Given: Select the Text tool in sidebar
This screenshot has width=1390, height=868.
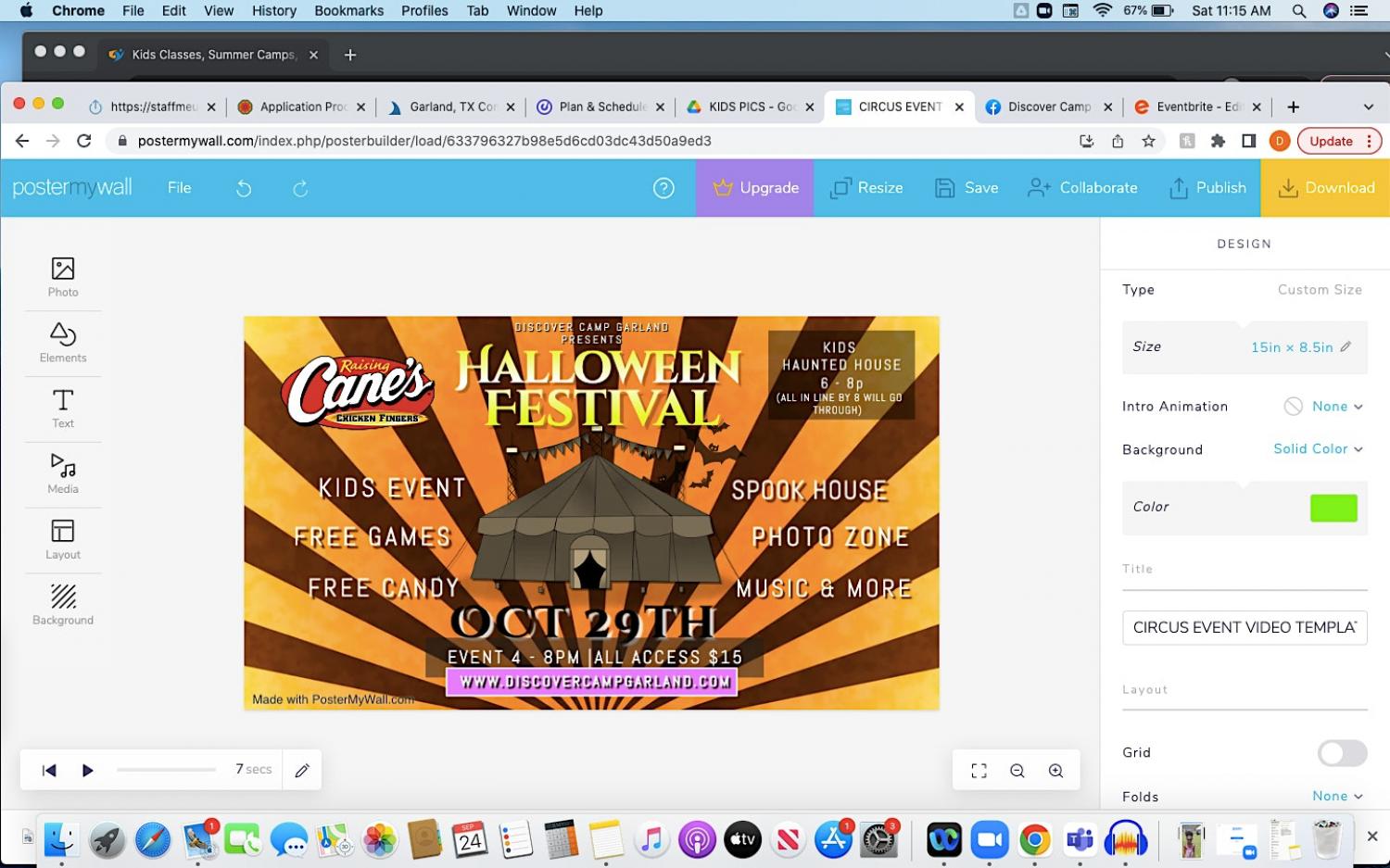Looking at the screenshot, I should tap(63, 409).
